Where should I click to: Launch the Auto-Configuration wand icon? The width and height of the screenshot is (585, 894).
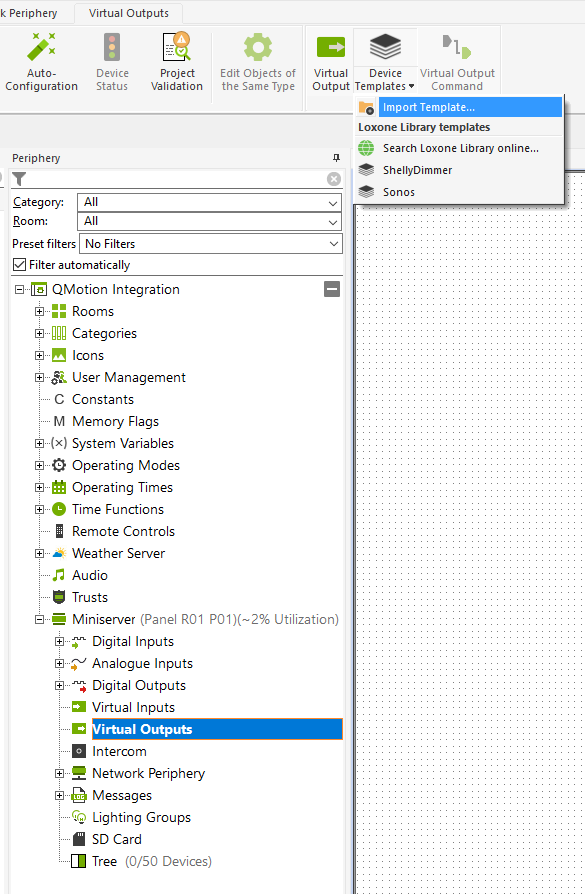pos(42,47)
